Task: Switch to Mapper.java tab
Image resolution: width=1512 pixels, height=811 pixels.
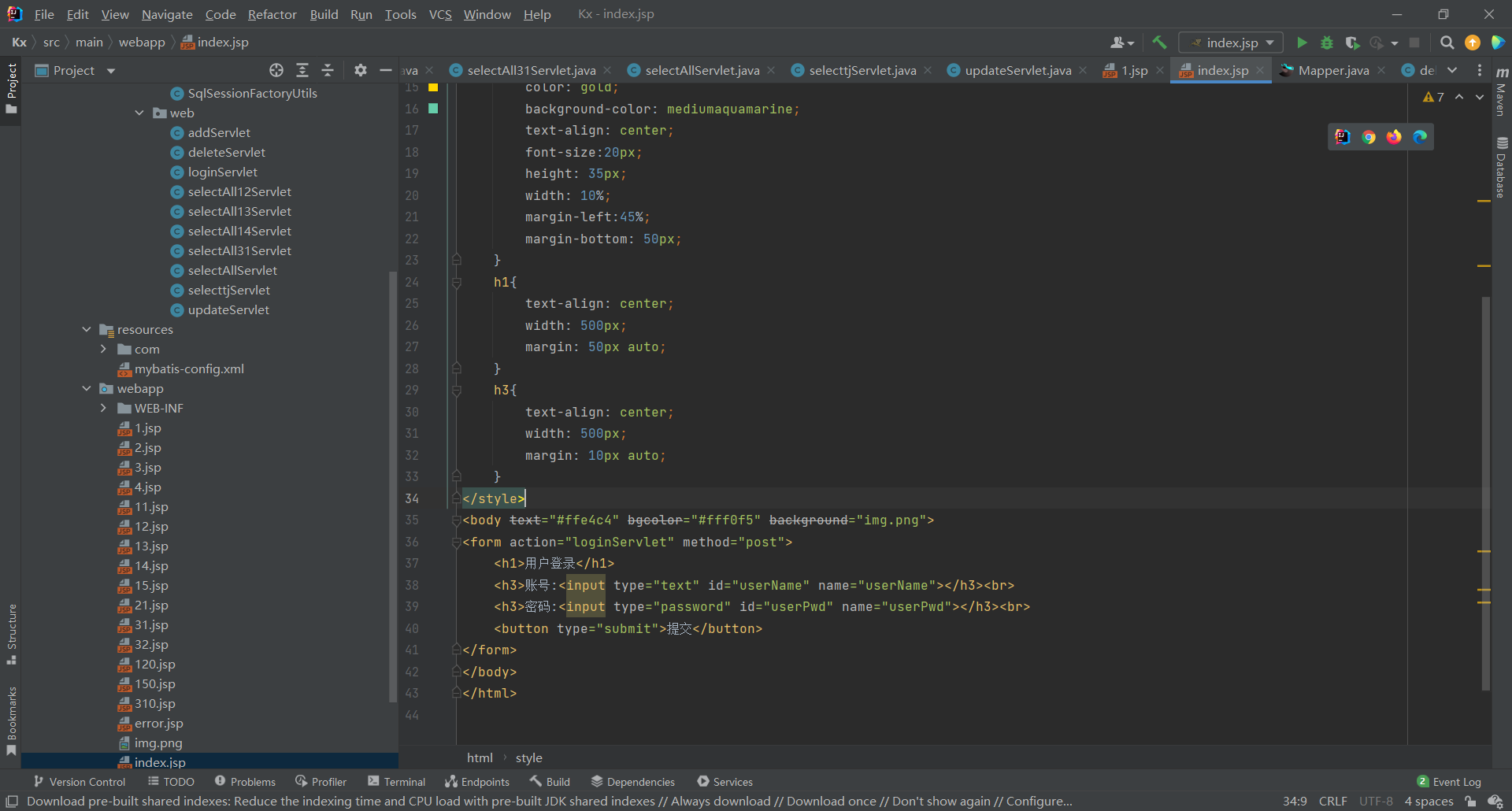Action: (x=1333, y=70)
